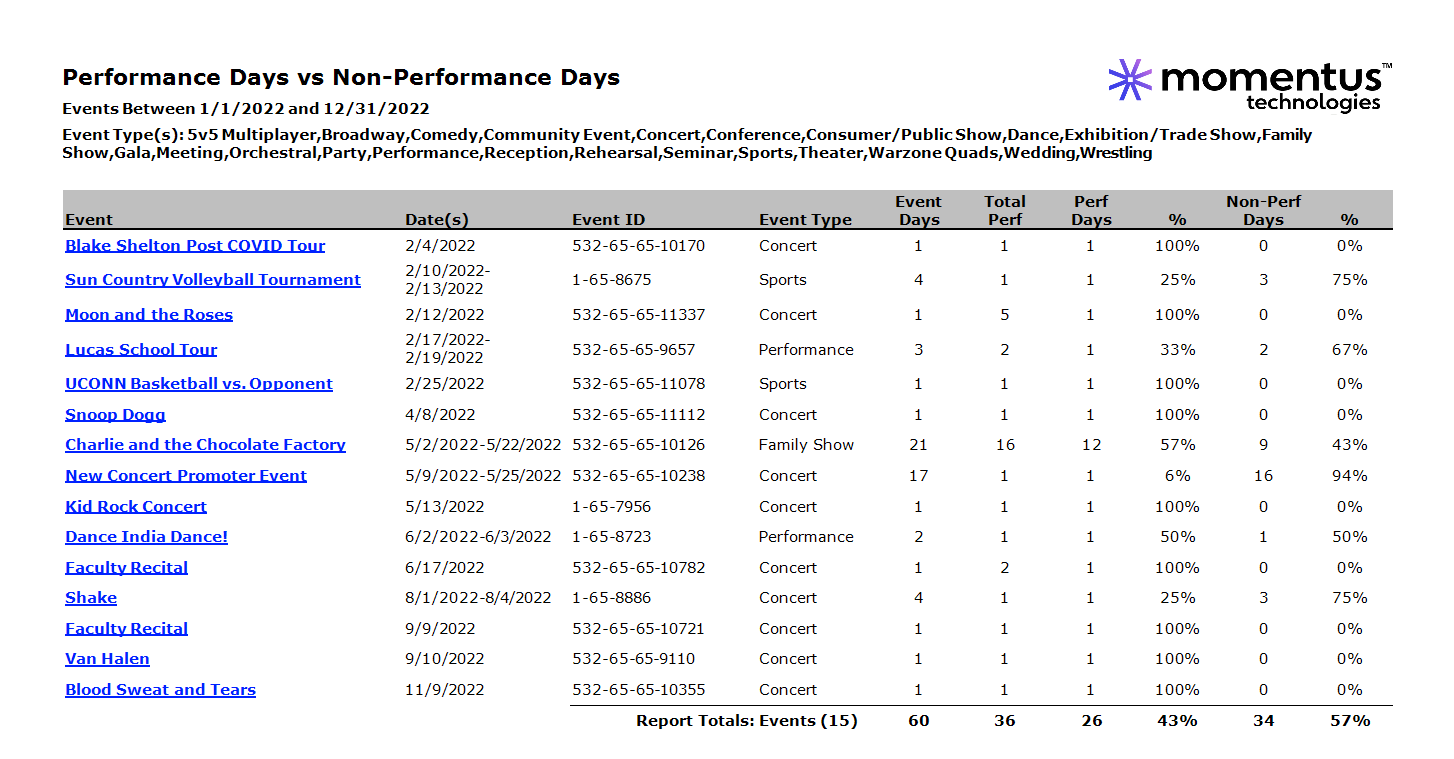Click the Momentus Technologies asterisk logo
Viewport: 1454px width, 759px height.
pyautogui.click(x=1128, y=78)
